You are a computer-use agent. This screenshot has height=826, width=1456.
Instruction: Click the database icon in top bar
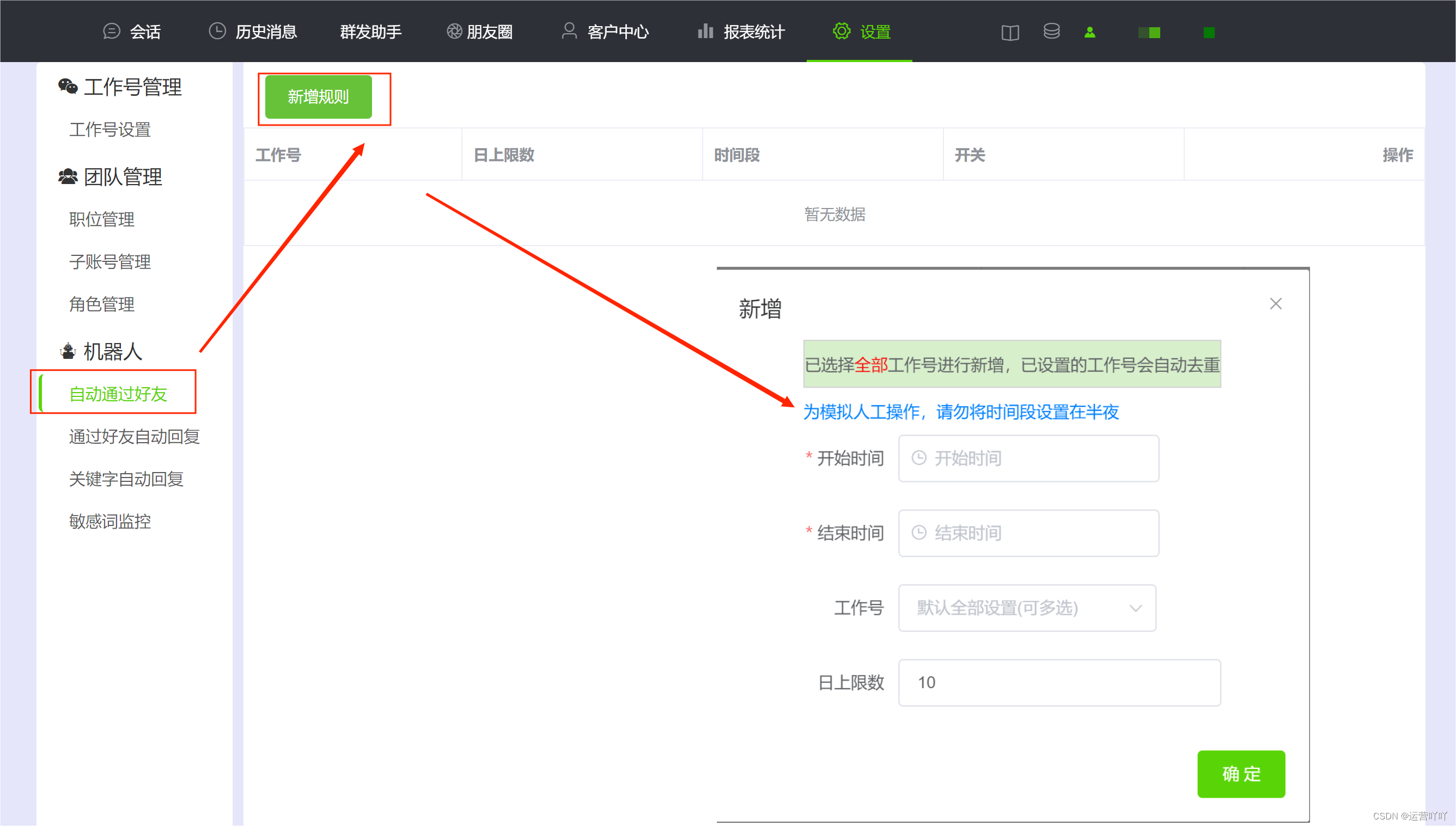(1051, 32)
